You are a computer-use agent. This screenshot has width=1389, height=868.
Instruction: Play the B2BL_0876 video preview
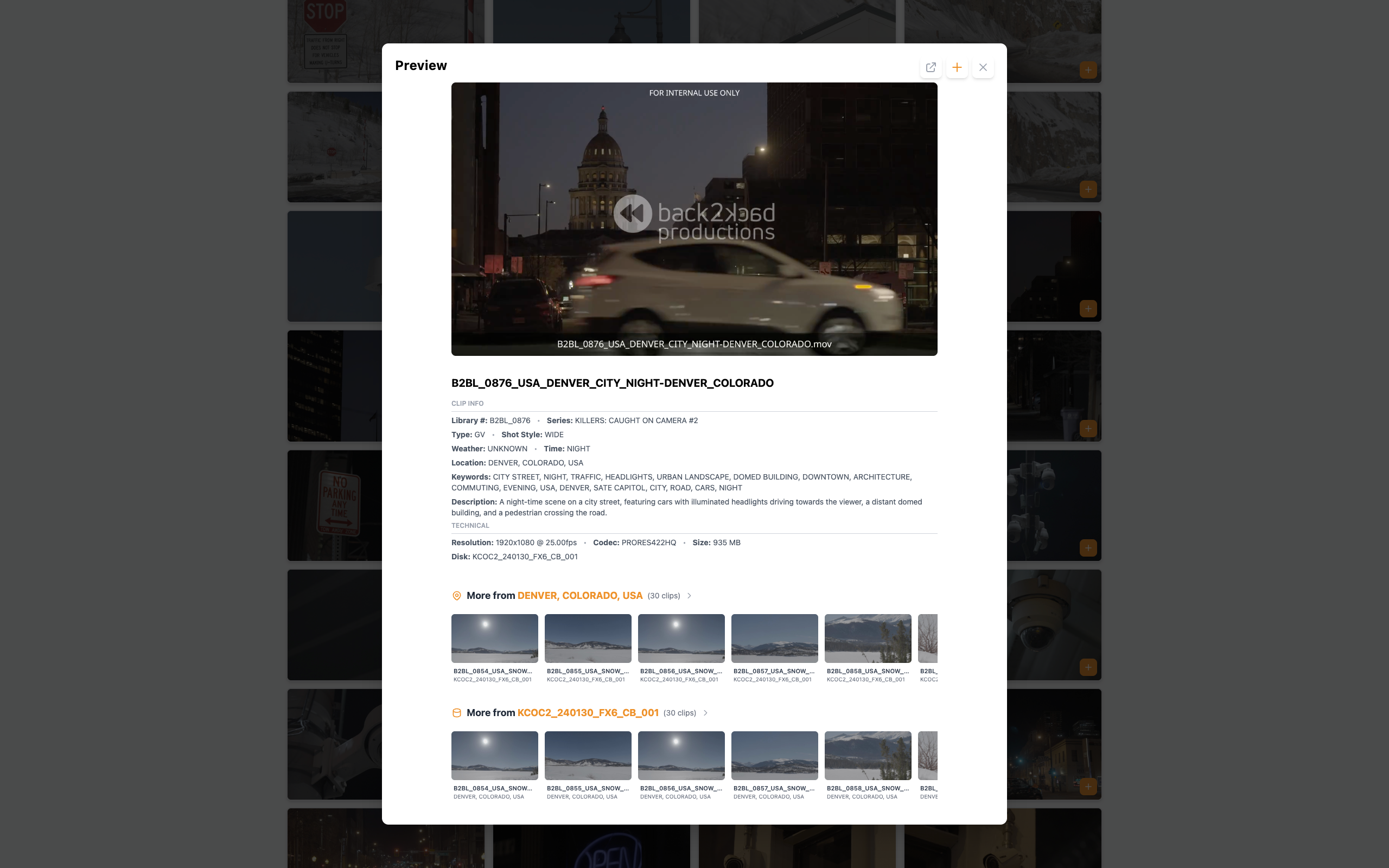694,219
